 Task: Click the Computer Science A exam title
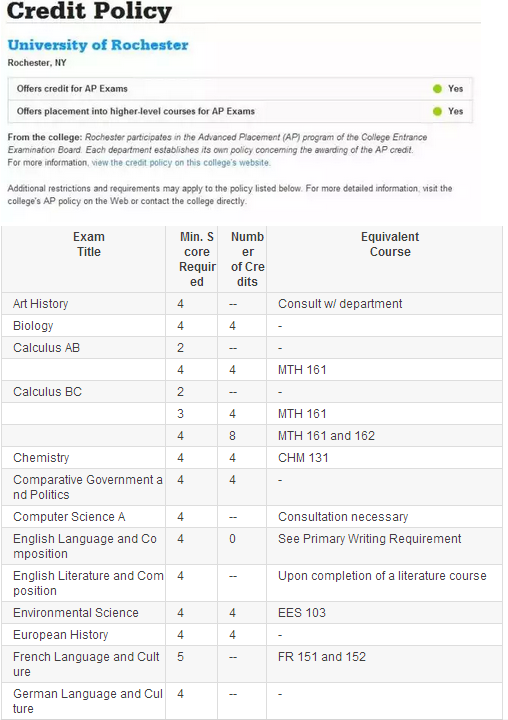pos(69,517)
